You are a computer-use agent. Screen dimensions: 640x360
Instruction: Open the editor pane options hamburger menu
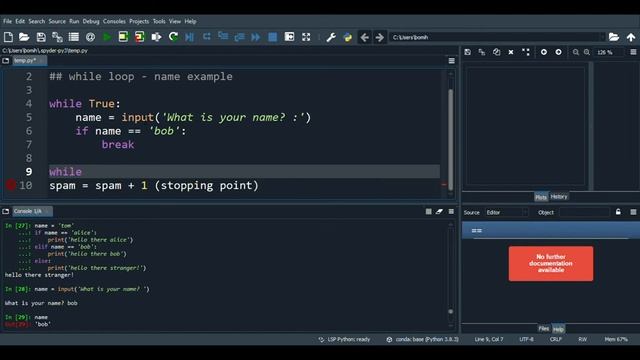click(451, 61)
